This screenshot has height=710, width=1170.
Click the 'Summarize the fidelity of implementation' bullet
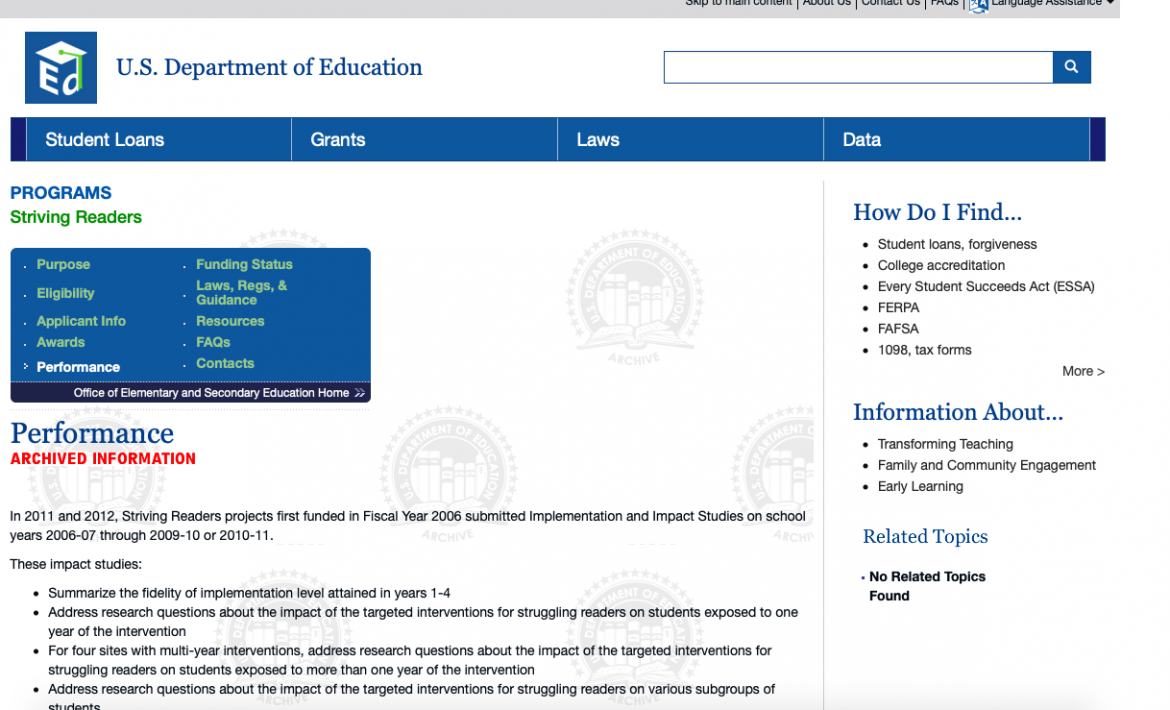pos(249,594)
